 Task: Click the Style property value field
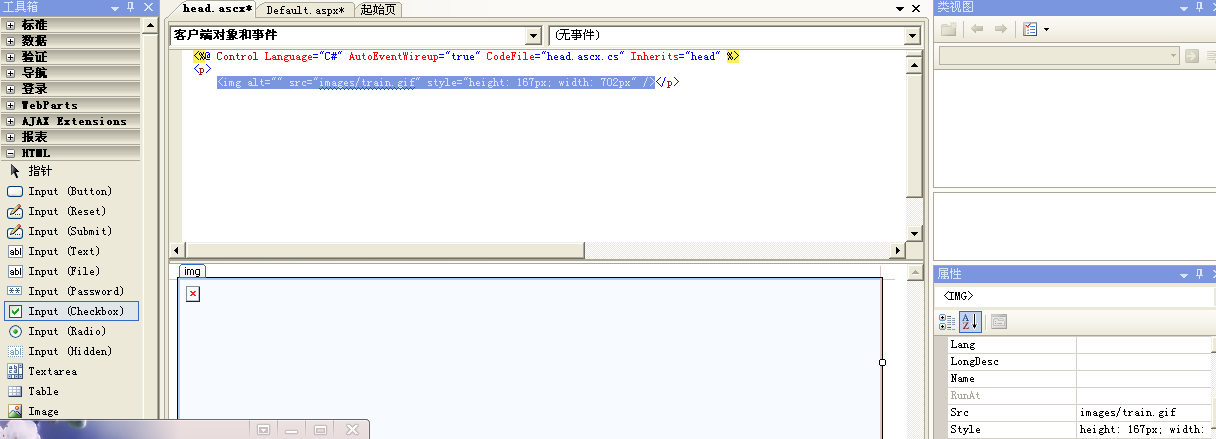click(x=1142, y=429)
